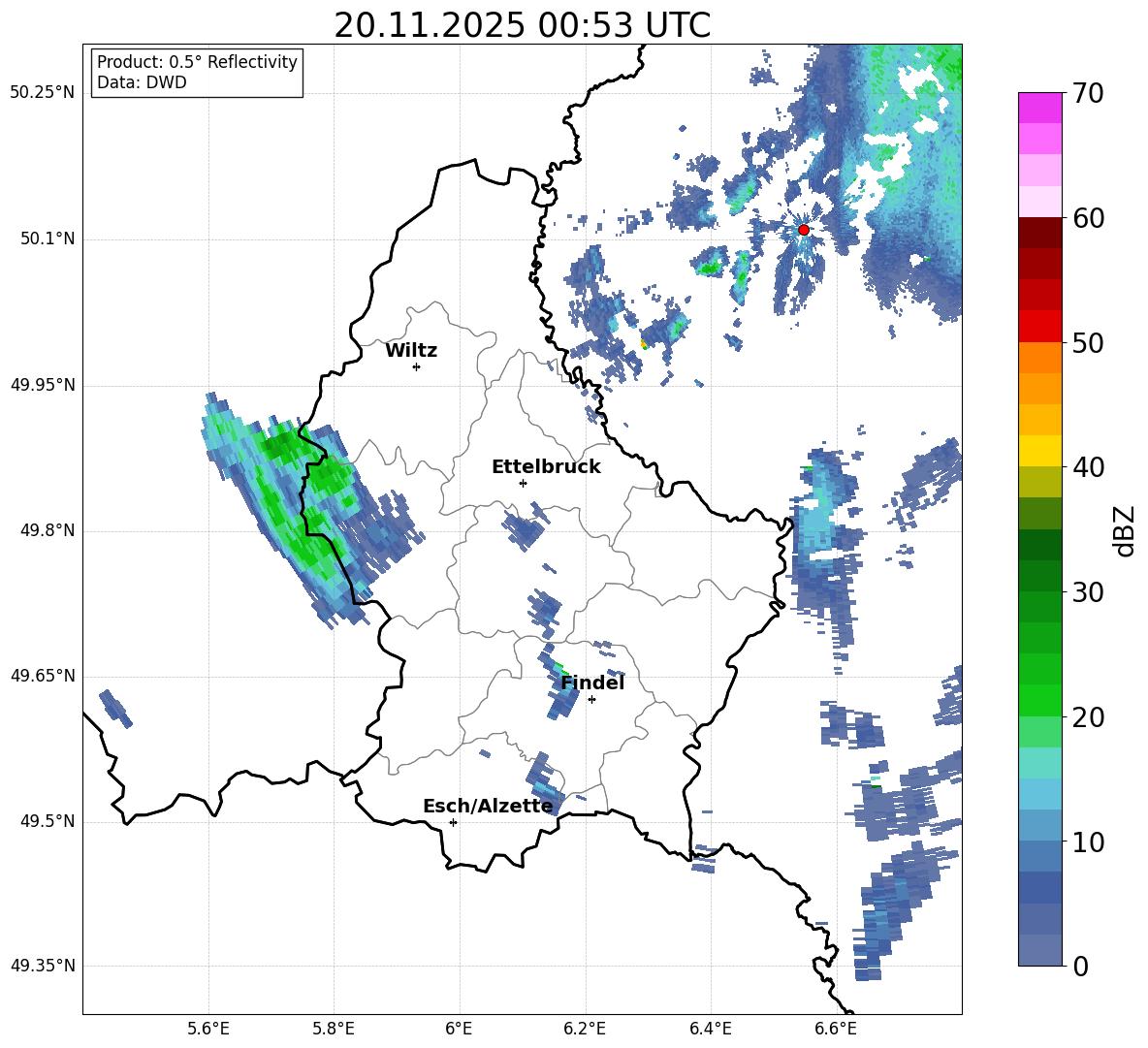Click the red radar site dot
The height and width of the screenshot is (1048, 1148).
coord(803,230)
